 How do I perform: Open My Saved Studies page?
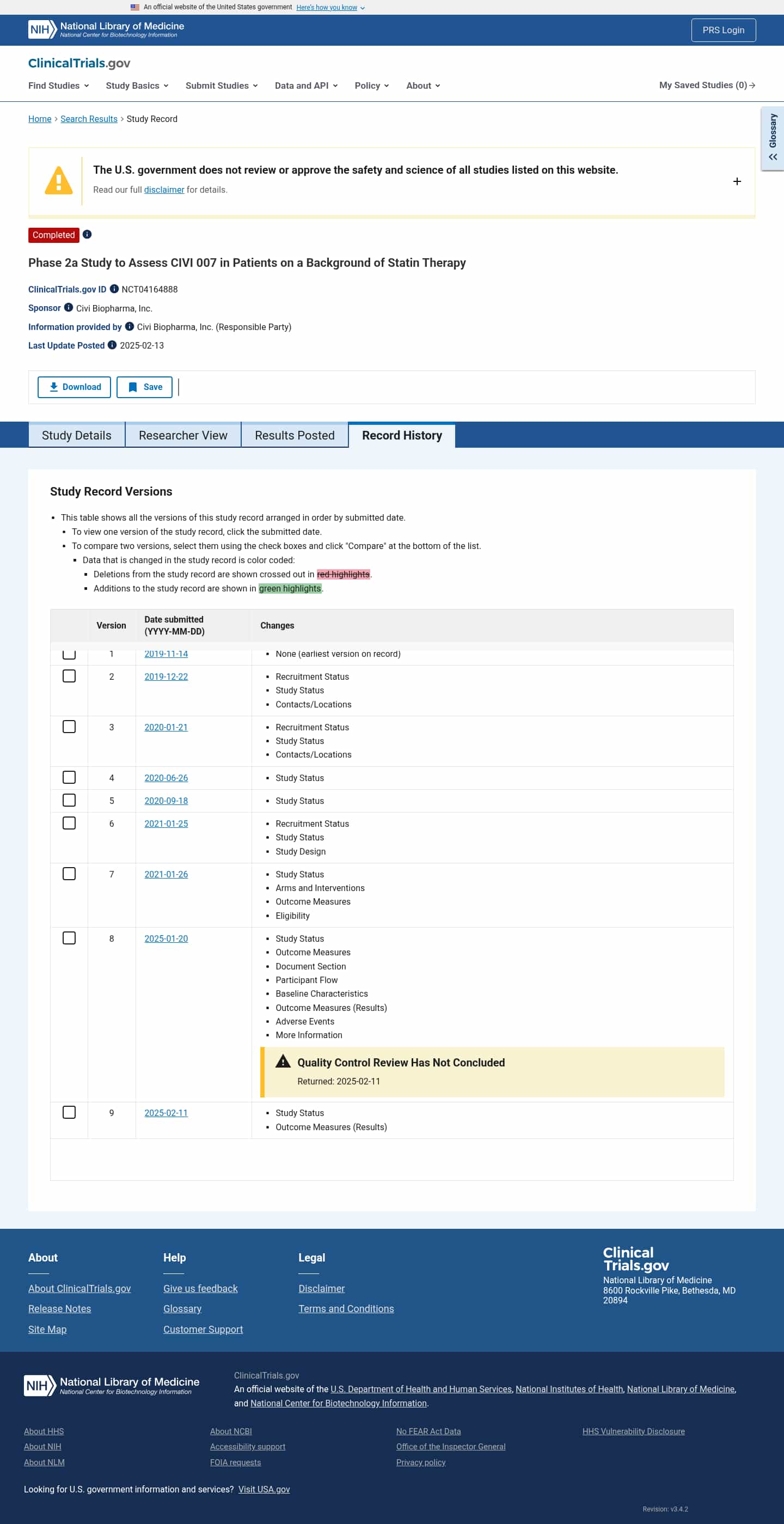coord(707,85)
